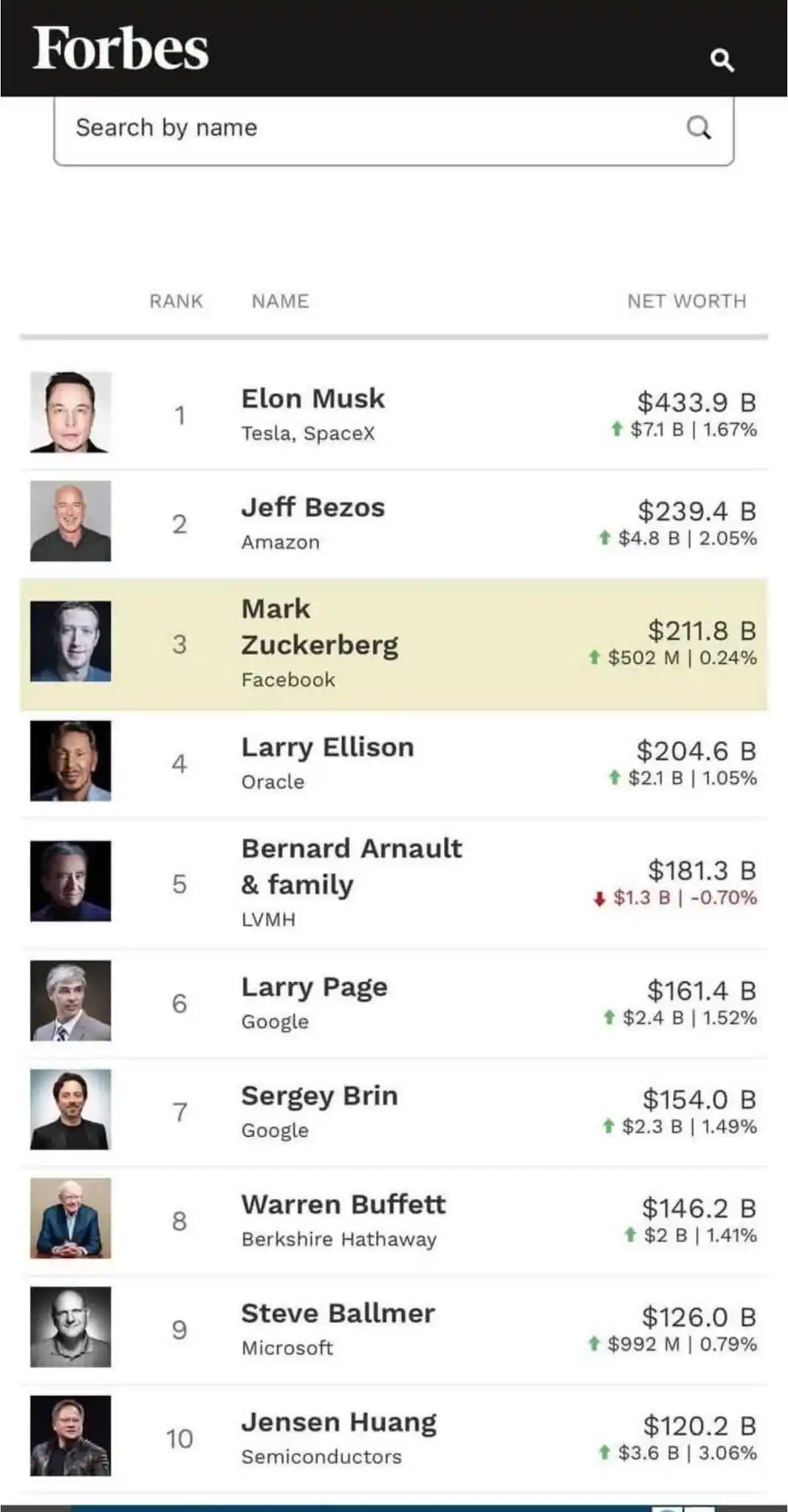Click the Forbes logo
Screen dimensions: 788x1512
pos(120,49)
